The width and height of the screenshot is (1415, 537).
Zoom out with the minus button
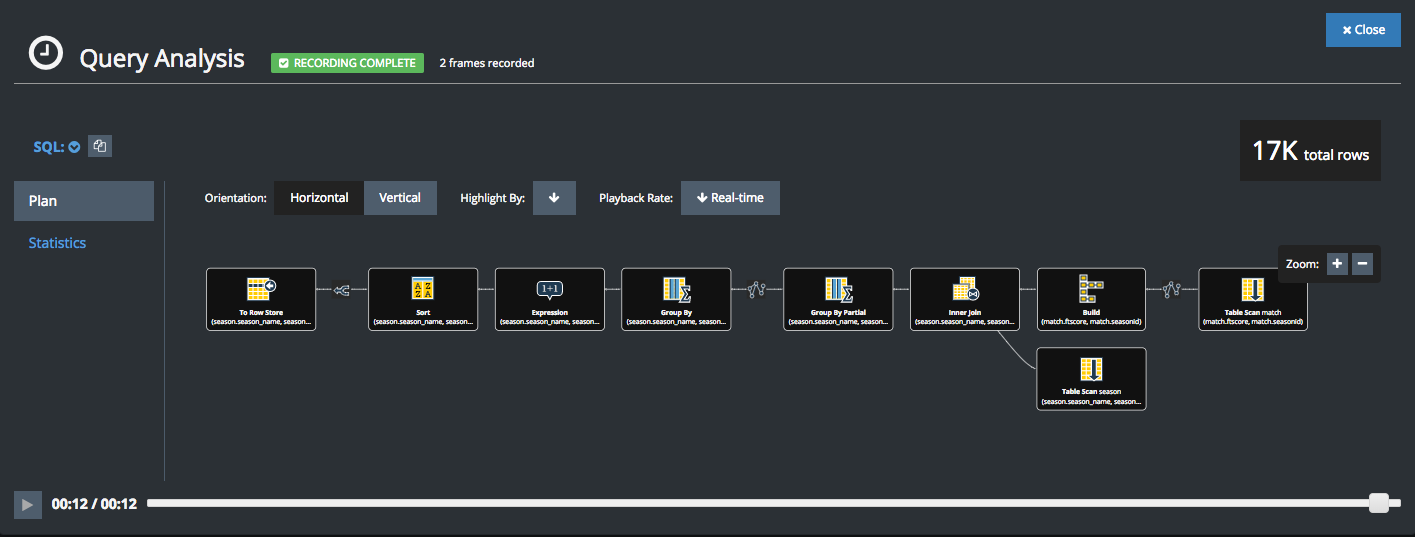click(1362, 264)
